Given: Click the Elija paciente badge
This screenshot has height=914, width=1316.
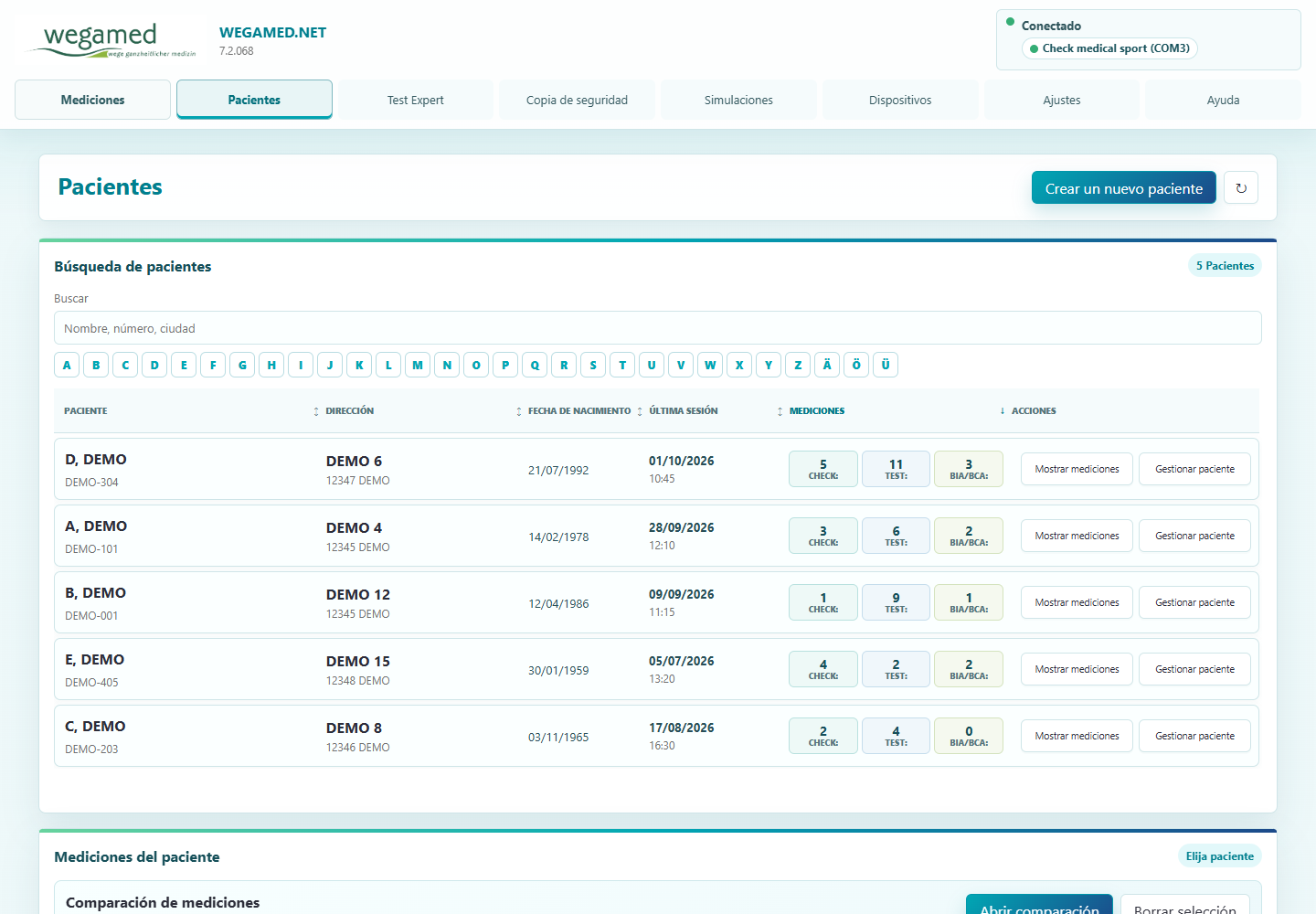Looking at the screenshot, I should pyautogui.click(x=1219, y=856).
